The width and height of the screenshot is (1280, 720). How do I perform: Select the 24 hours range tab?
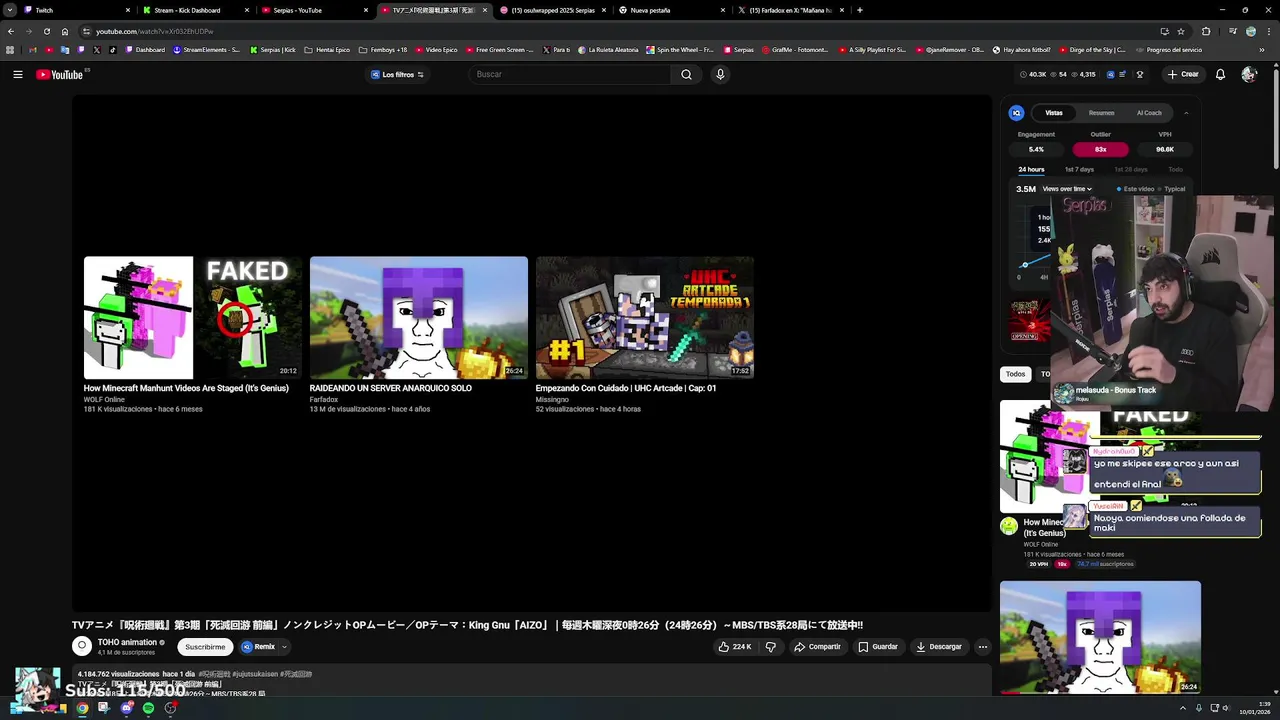[1031, 170]
